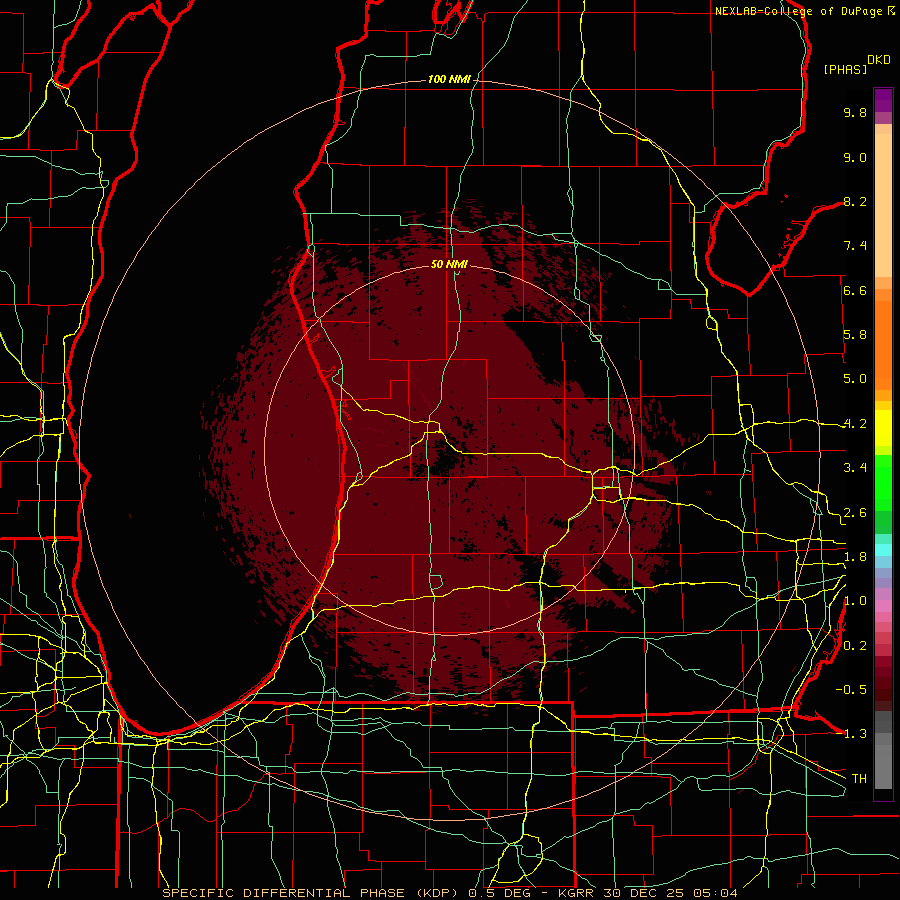The height and width of the screenshot is (900, 900).
Task: Click the 1.3 value near the scale bottom
Action: tap(855, 734)
